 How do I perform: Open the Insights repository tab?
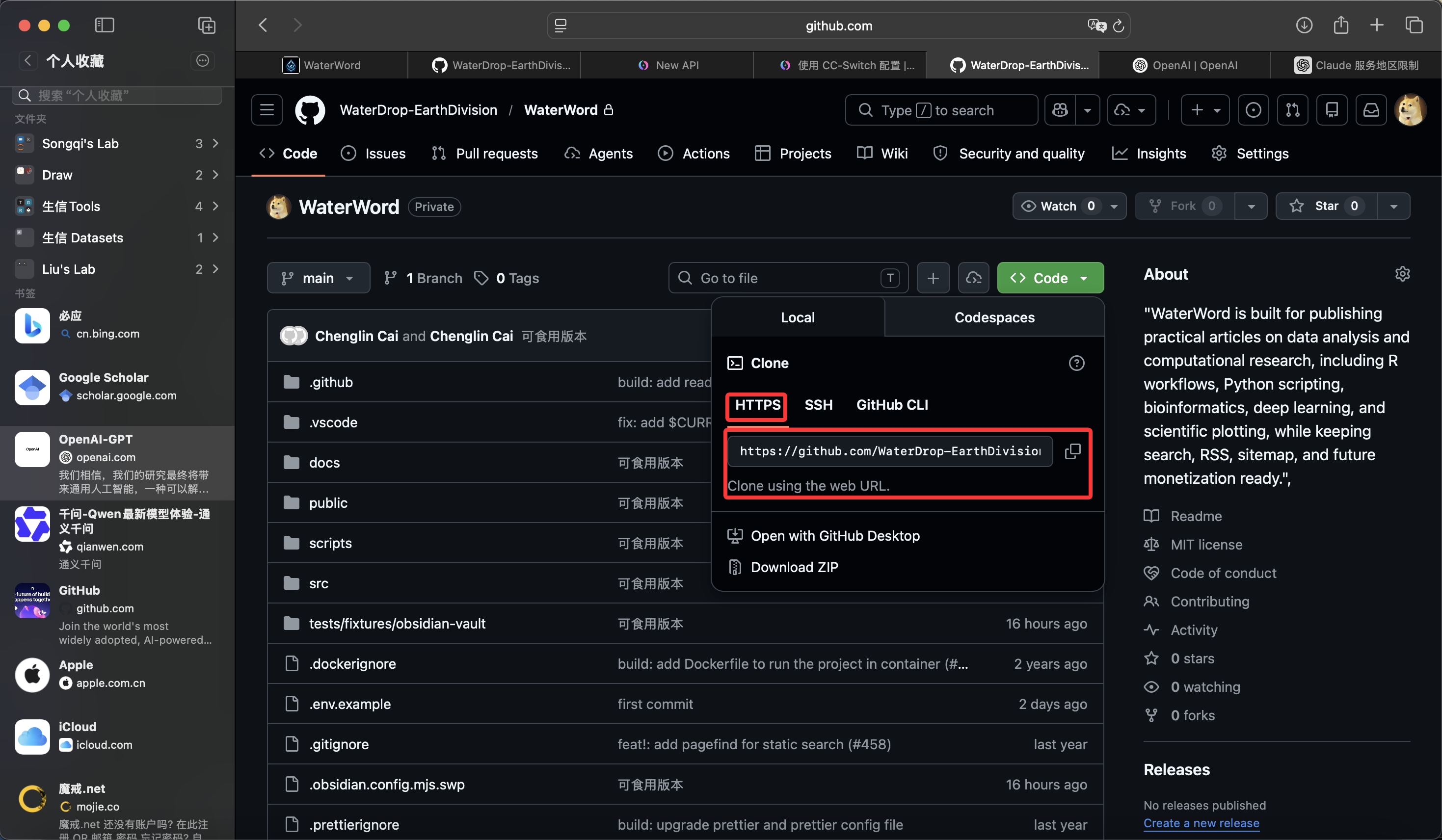tap(1148, 154)
